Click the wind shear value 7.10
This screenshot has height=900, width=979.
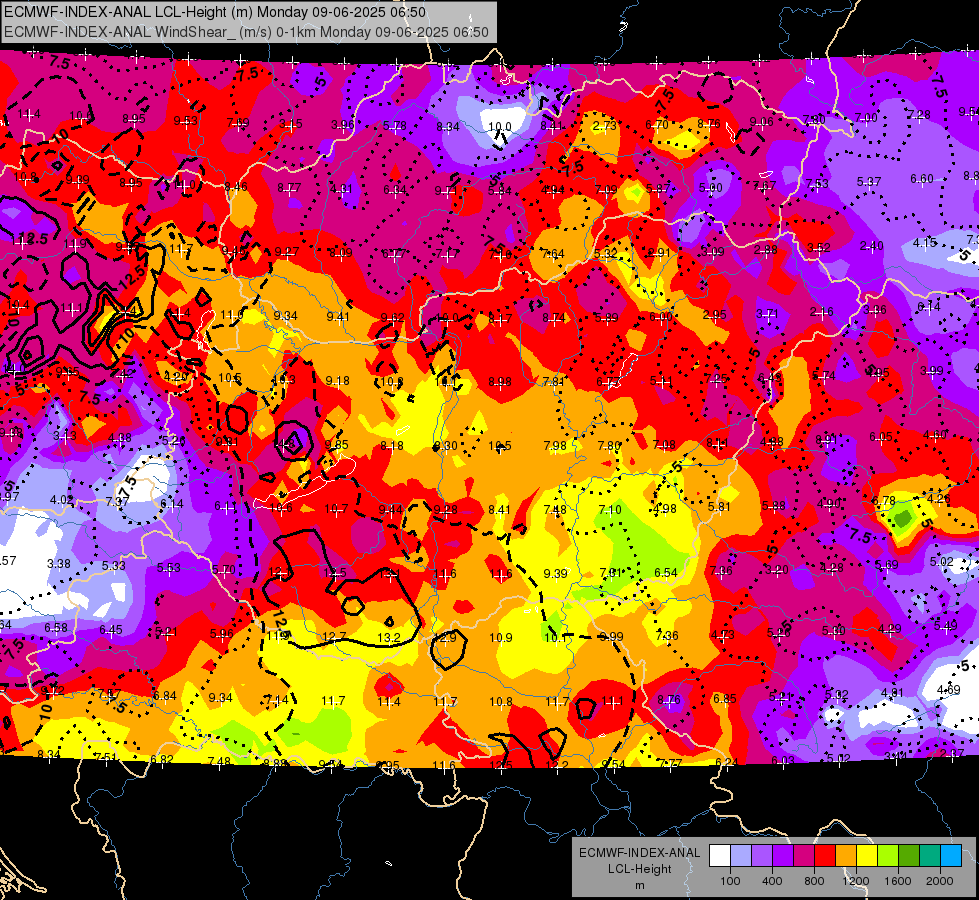609,510
